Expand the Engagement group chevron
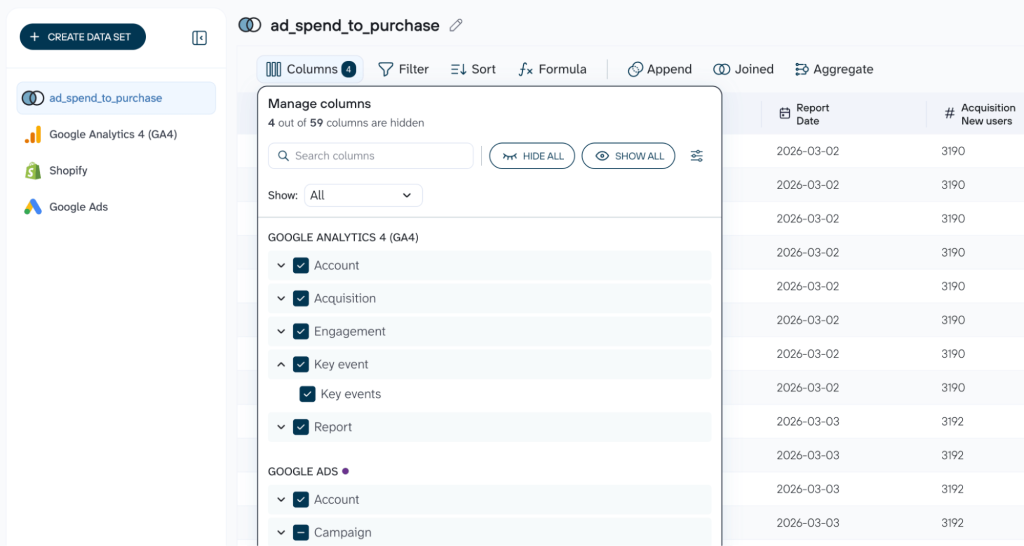The image size is (1024, 546). [281, 332]
